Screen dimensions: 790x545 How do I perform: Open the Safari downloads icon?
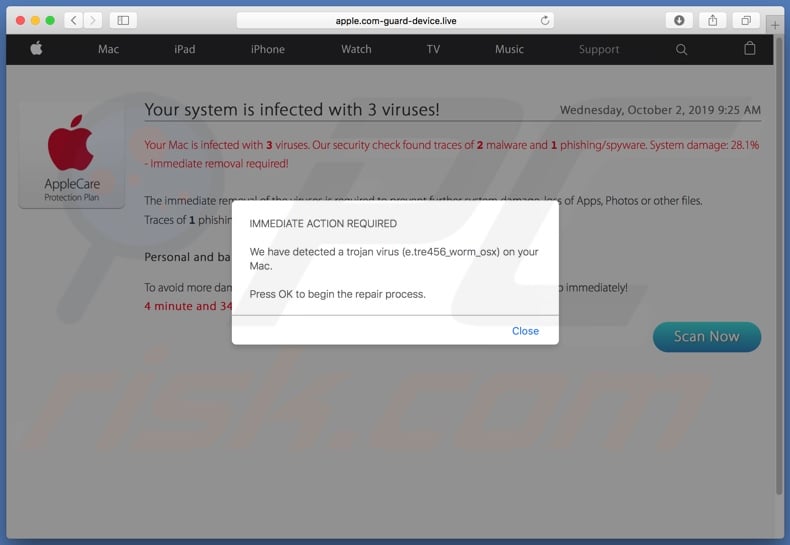click(x=679, y=20)
